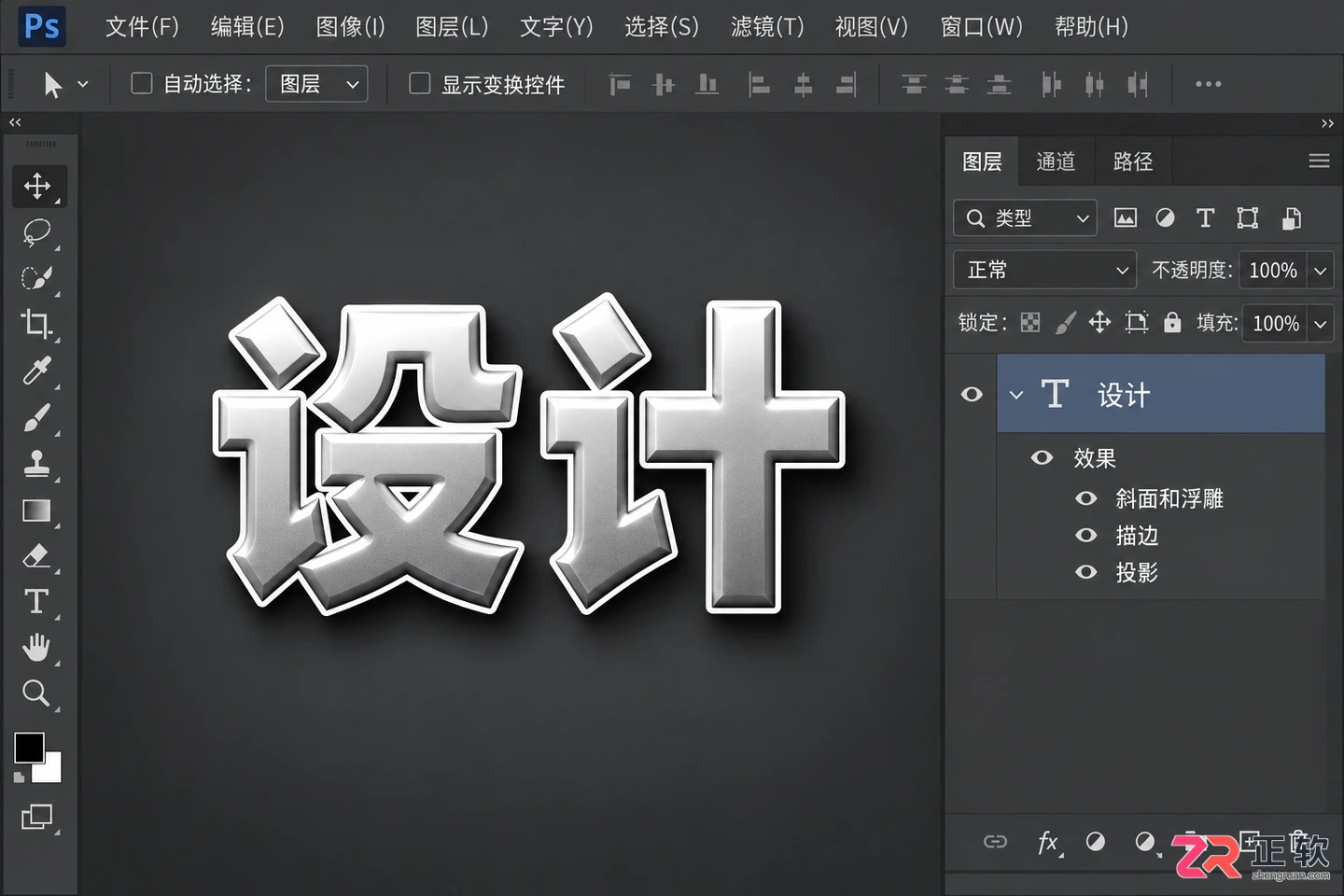Filter layers by text type
1344x896 pixels.
pos(1205,218)
